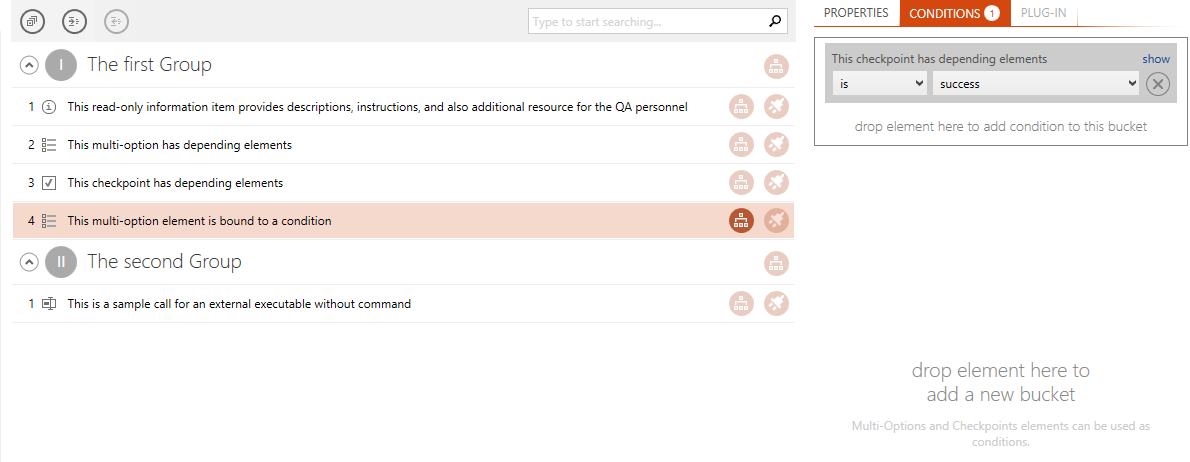Click the collapse-all icon in the top toolbar
The width and height of the screenshot is (1190, 462).
(32, 21)
